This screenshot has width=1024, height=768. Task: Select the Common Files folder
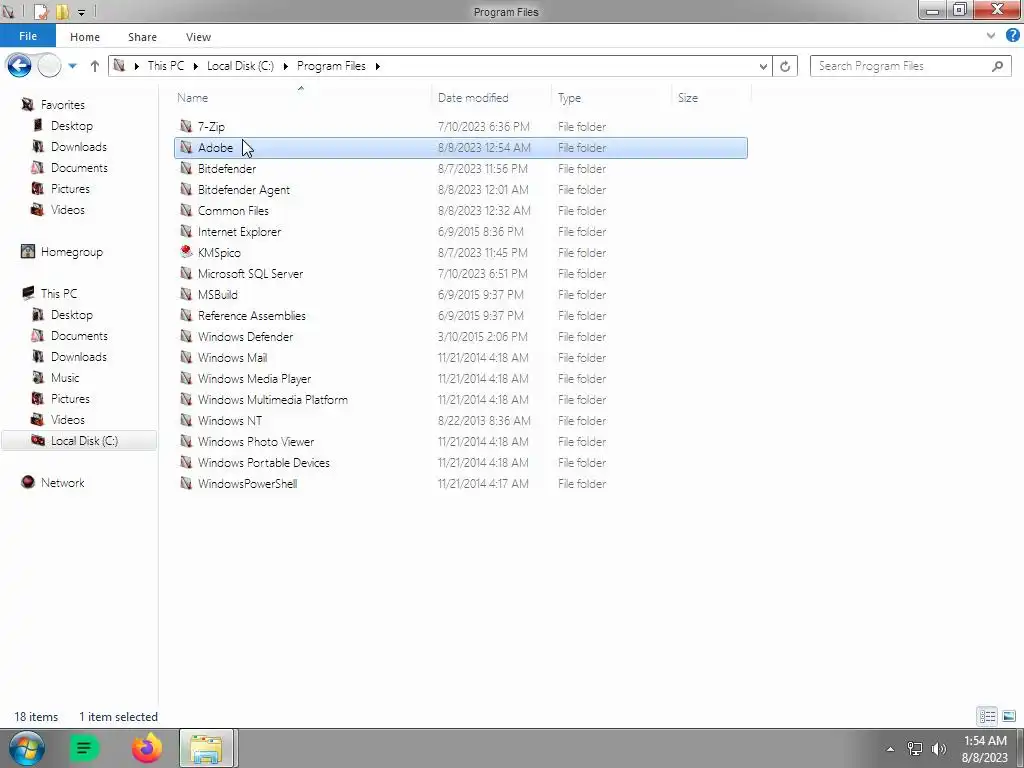(461, 210)
